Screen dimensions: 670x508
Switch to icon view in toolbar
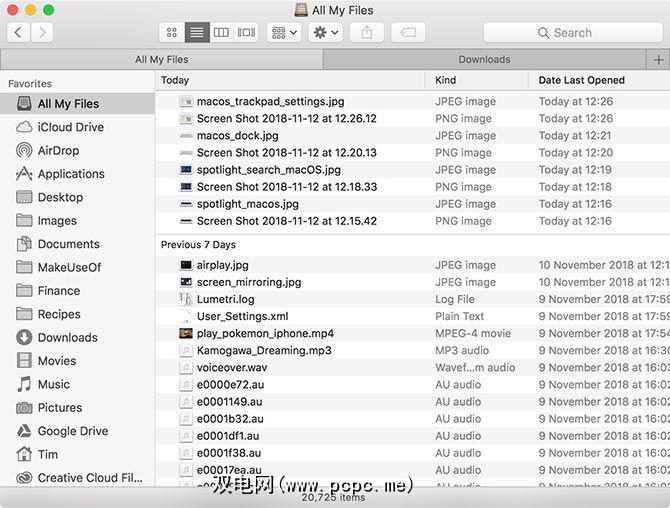172,33
